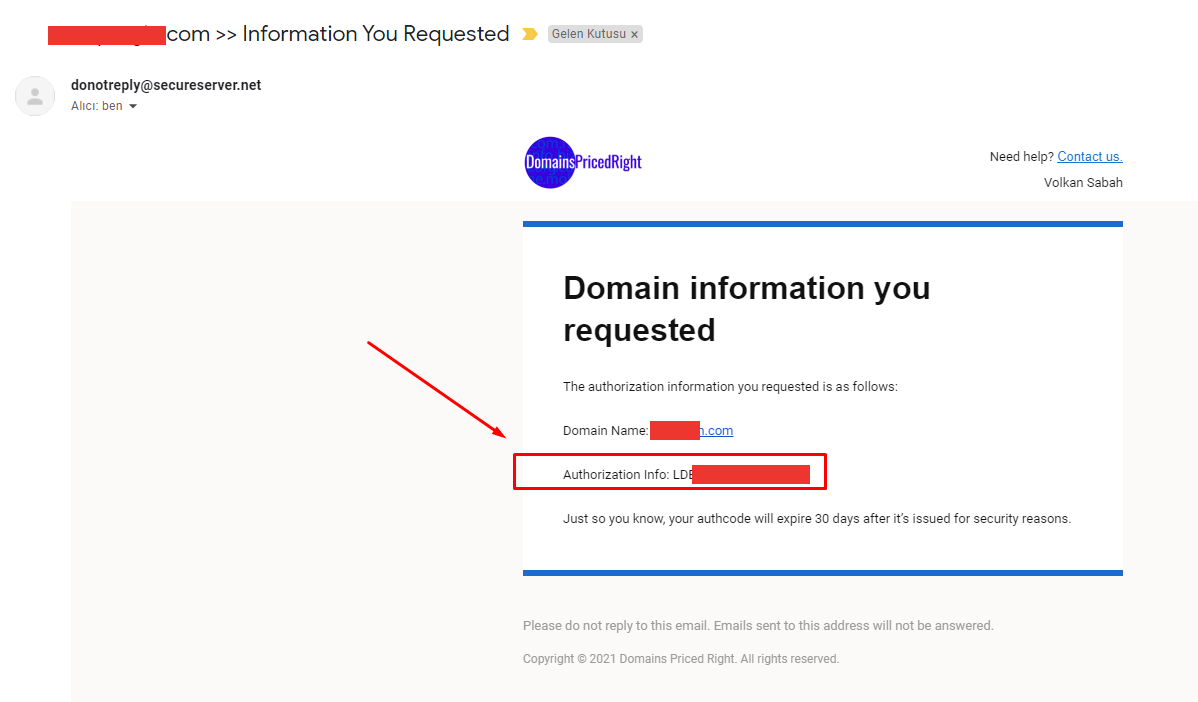
Task: Remove the Gelen Kutusu label with x
Action: tap(634, 34)
